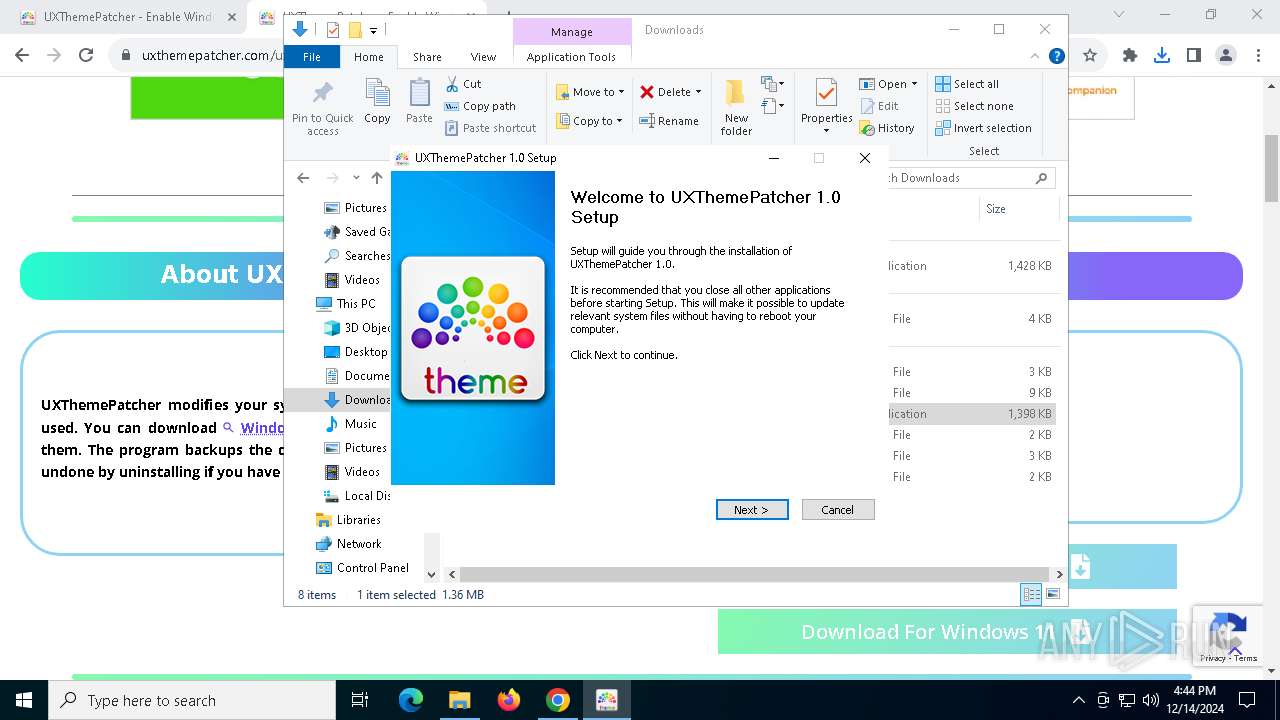Expand the Open dropdown in Explorer ribbon
The width and height of the screenshot is (1280, 720).
tap(914, 84)
